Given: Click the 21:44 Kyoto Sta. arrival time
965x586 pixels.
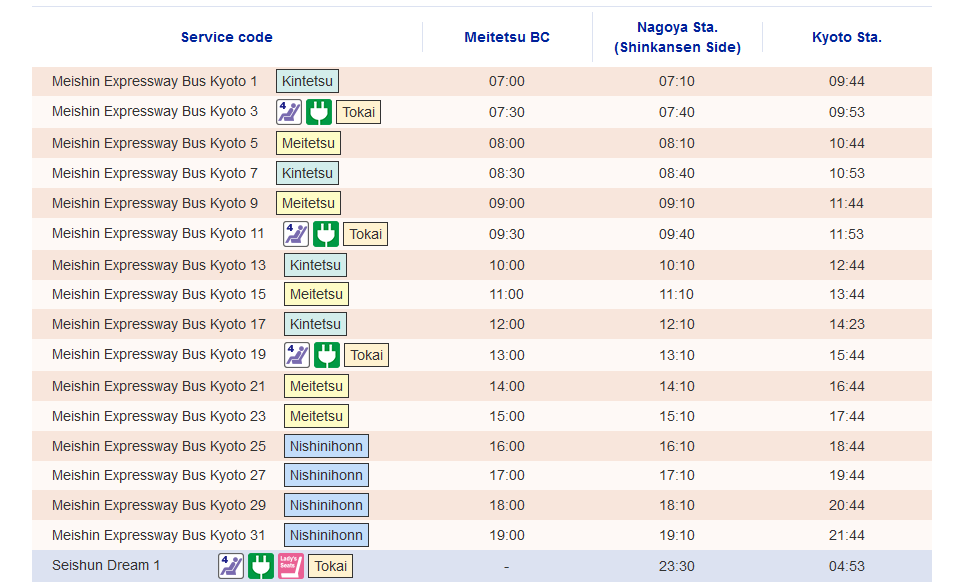Looking at the screenshot, I should [x=847, y=536].
